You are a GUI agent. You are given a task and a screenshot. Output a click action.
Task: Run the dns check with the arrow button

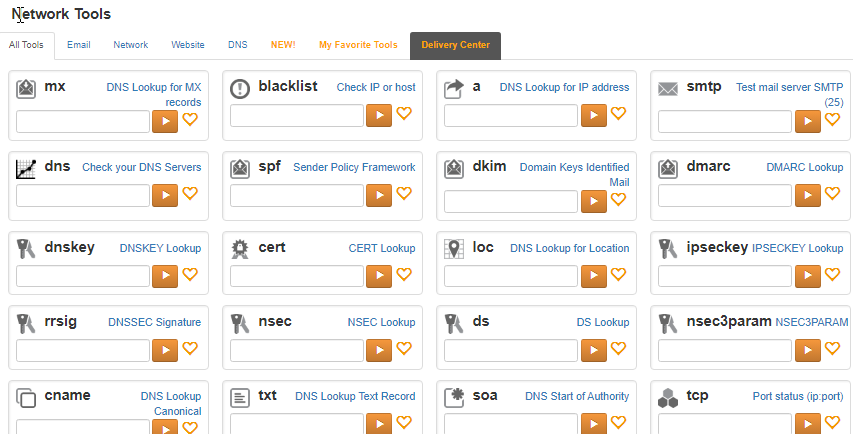tap(164, 194)
